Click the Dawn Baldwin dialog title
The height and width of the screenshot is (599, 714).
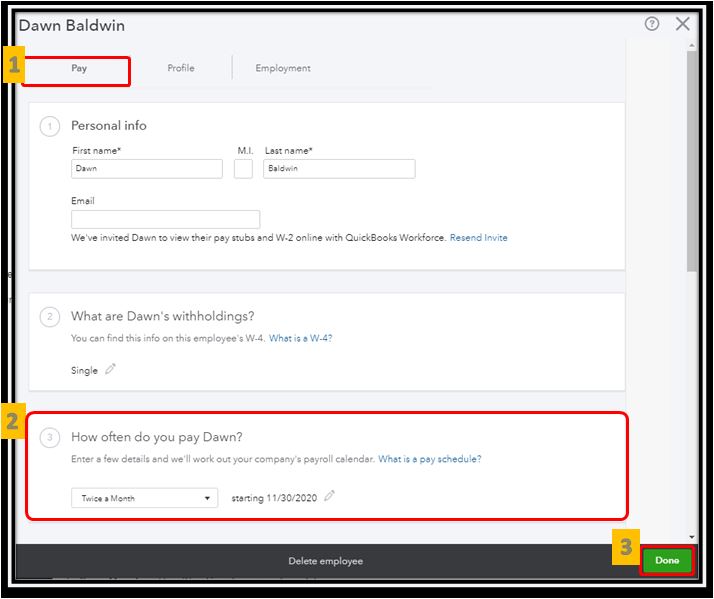coord(72,26)
